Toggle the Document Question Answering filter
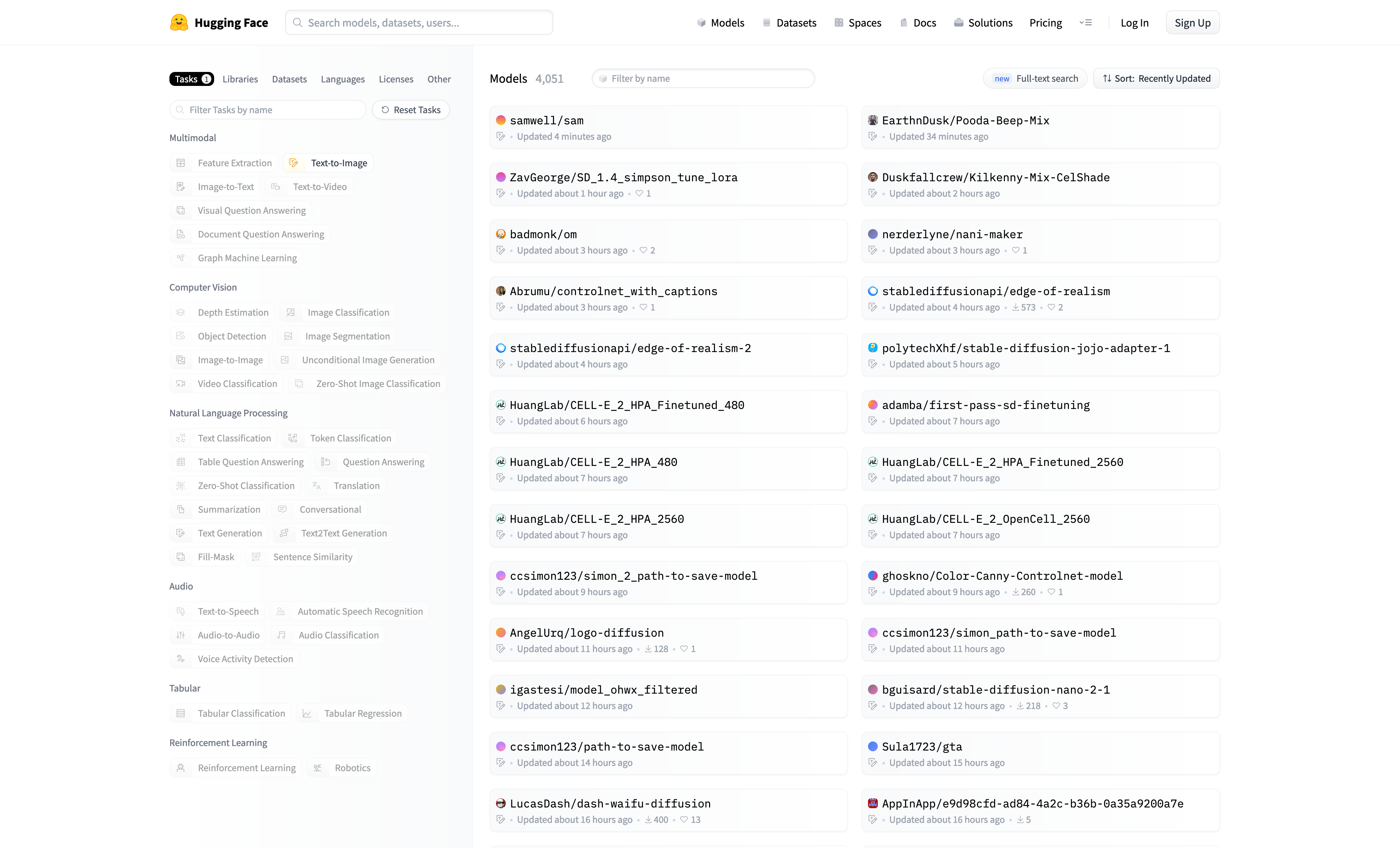Image resolution: width=1400 pixels, height=848 pixels. (249, 235)
